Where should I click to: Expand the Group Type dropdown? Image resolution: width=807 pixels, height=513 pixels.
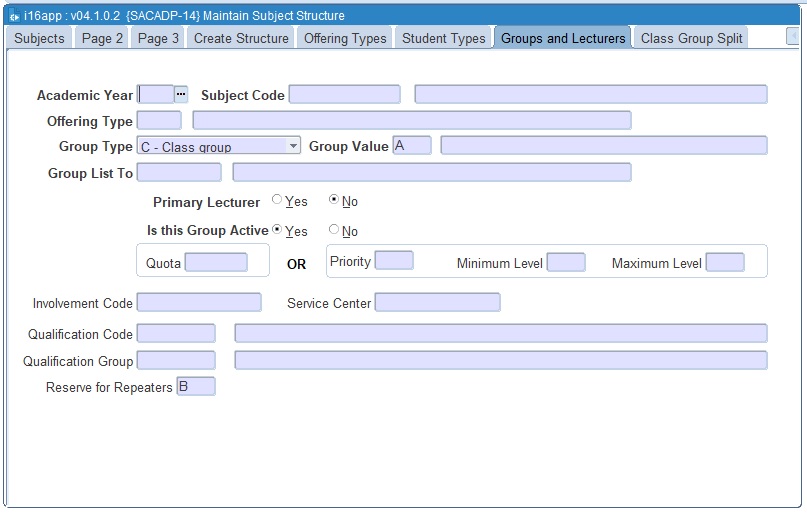point(293,146)
